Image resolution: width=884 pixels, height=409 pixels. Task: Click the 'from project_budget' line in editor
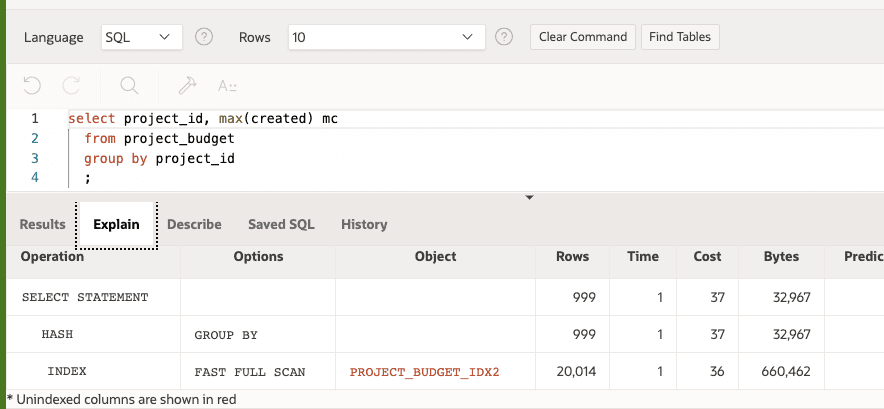click(x=159, y=138)
